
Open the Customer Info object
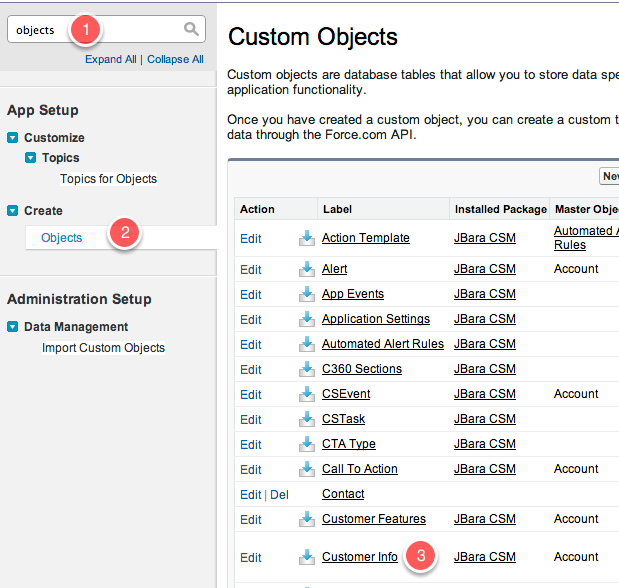pos(360,557)
